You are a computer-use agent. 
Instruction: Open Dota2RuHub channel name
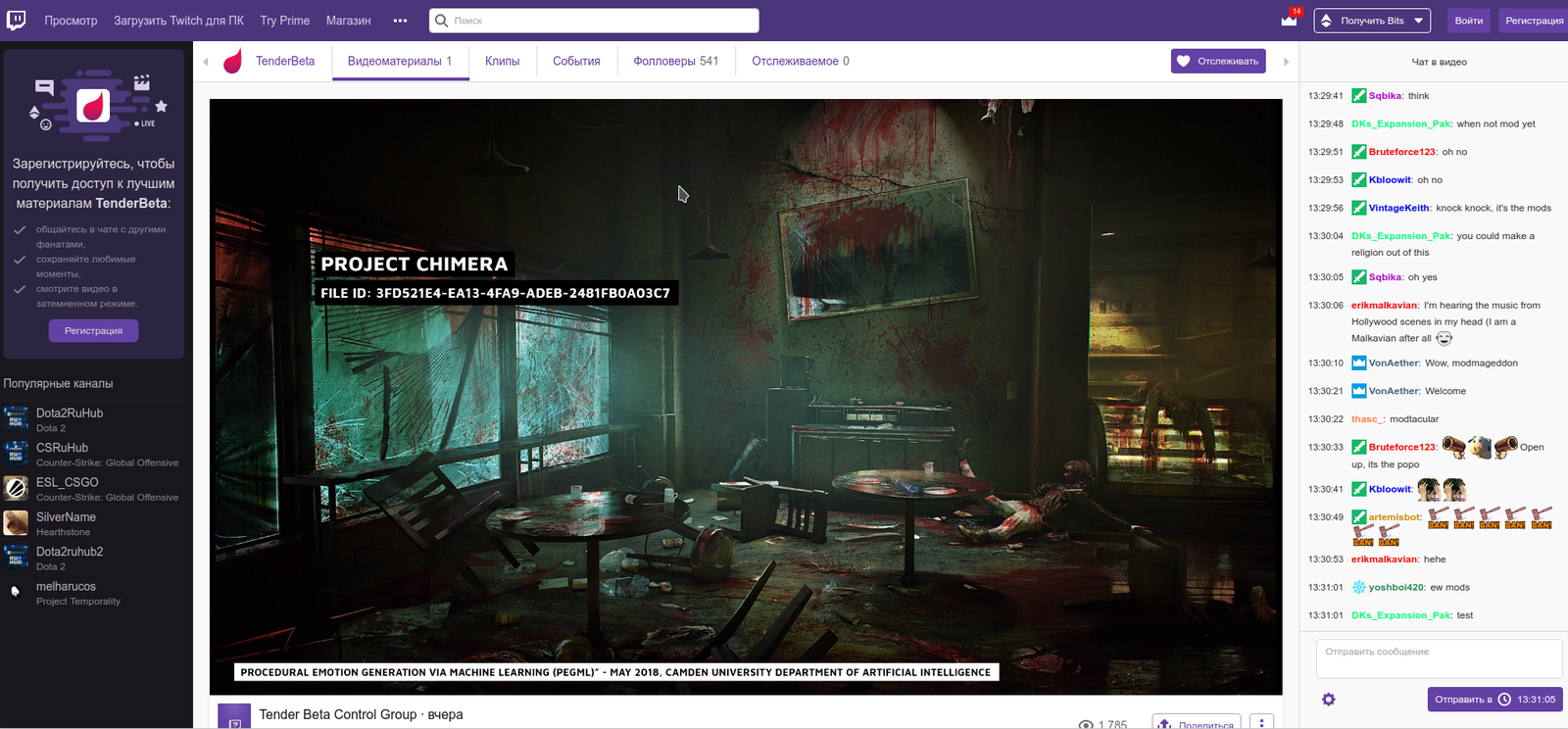(x=70, y=413)
